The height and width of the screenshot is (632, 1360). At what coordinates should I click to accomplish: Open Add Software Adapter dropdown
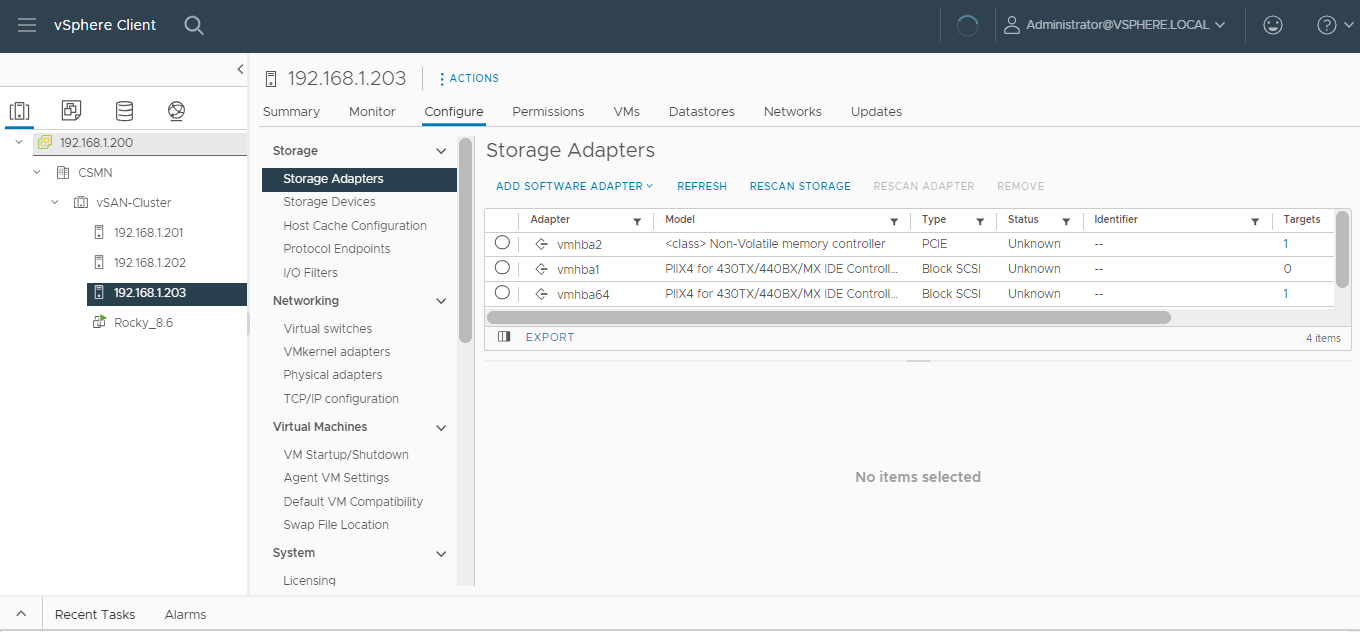574,186
